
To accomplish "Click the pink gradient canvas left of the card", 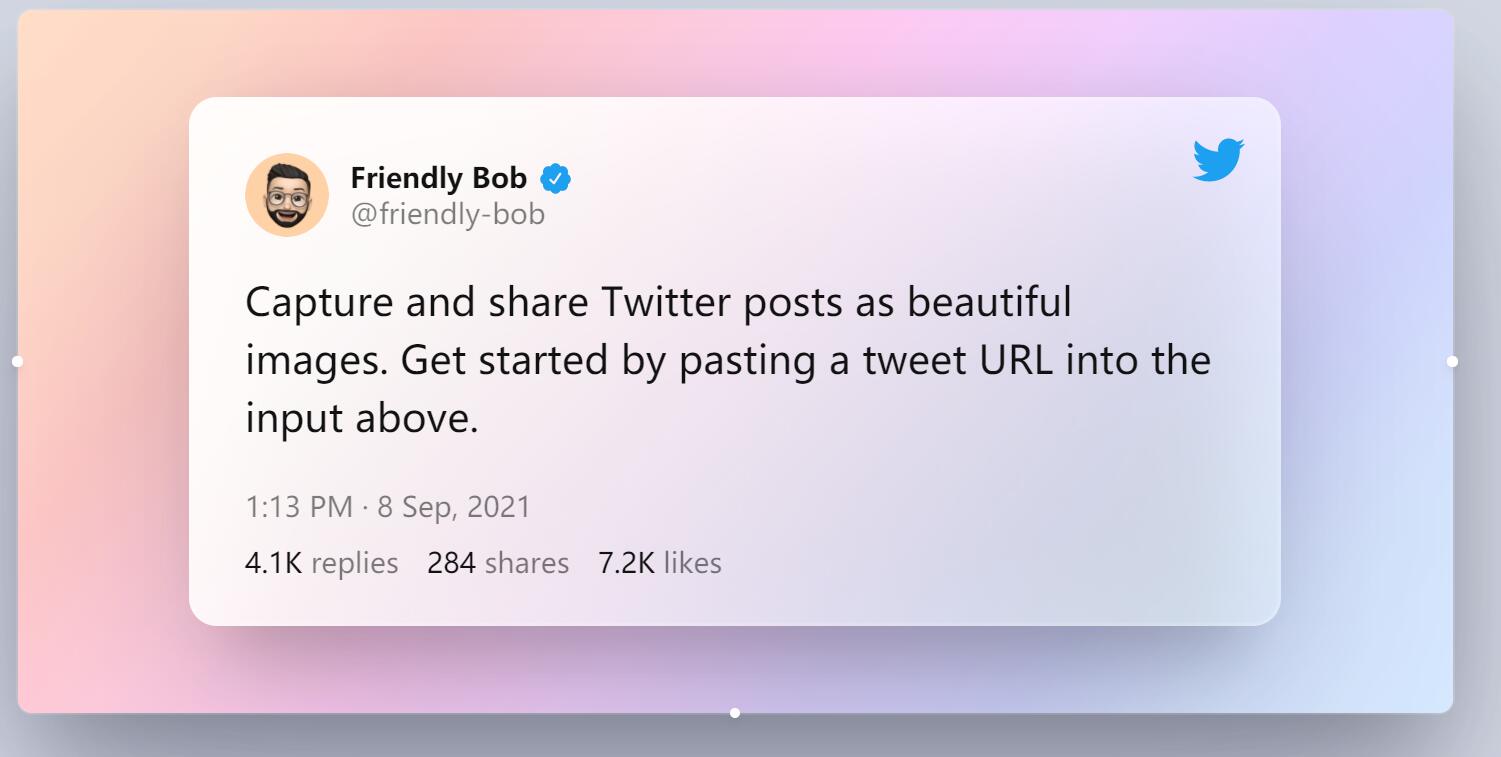I will pyautogui.click(x=100, y=400).
